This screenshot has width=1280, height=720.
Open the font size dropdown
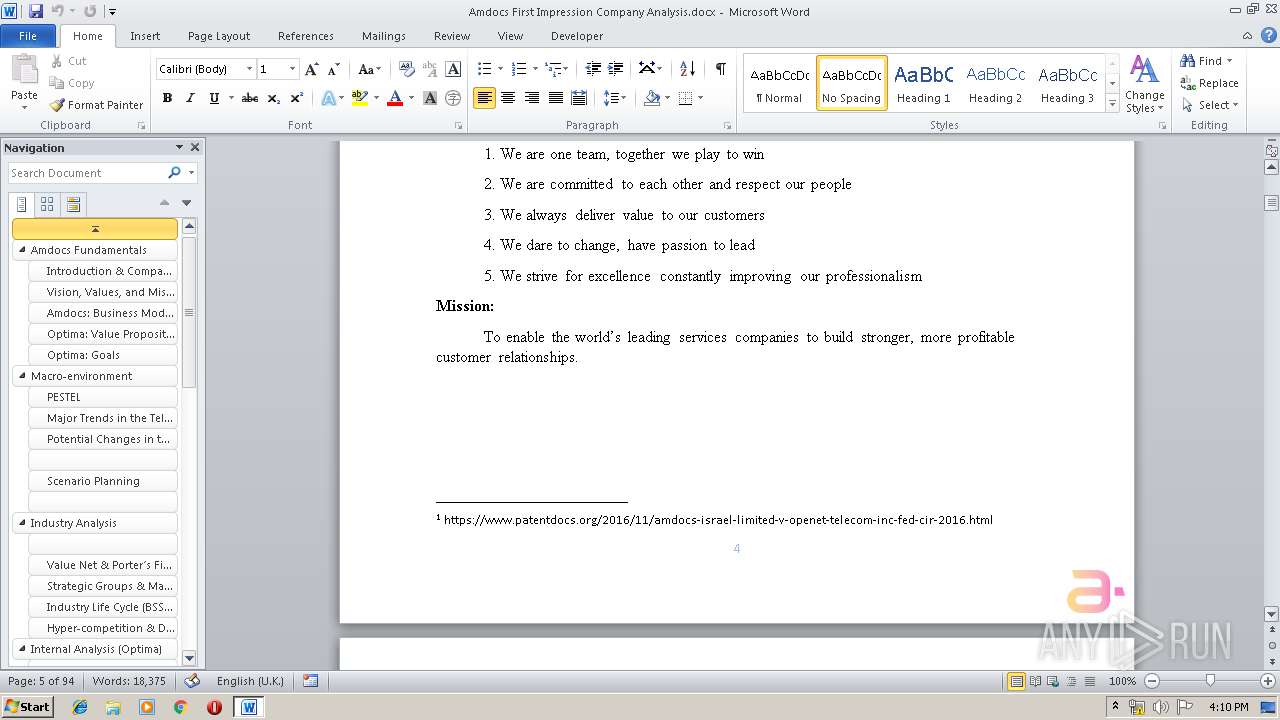[x=292, y=69]
